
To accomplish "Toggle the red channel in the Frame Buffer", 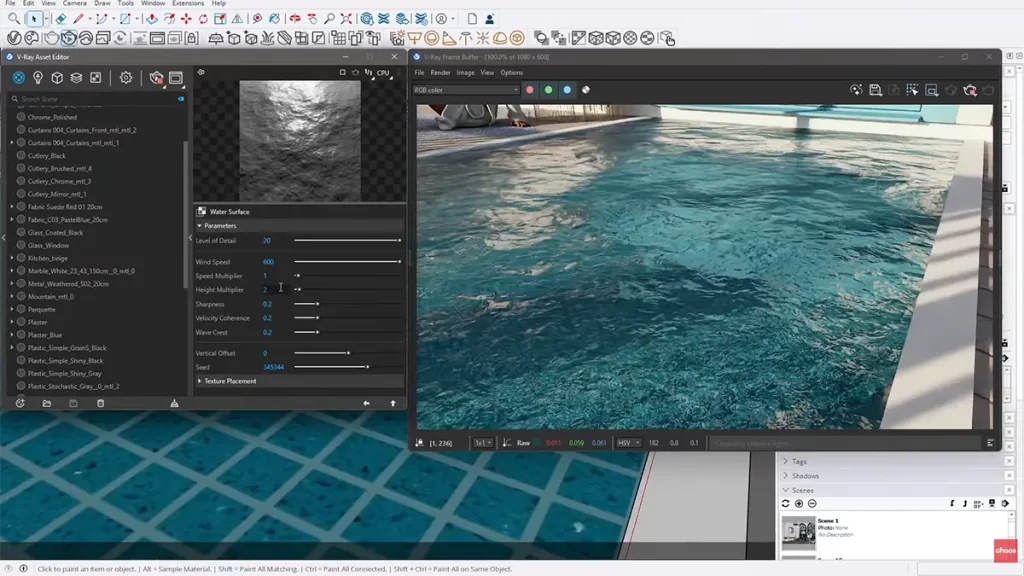I will (x=529, y=90).
